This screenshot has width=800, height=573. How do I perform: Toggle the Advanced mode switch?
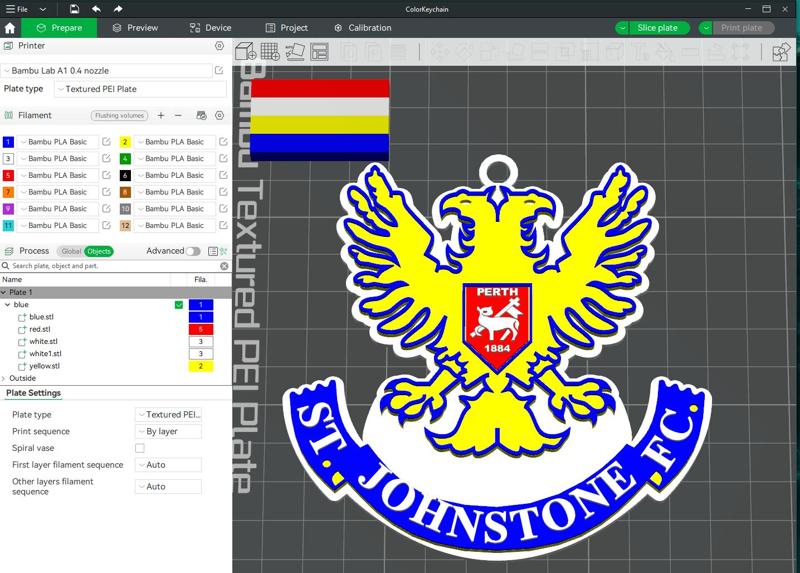click(x=193, y=251)
